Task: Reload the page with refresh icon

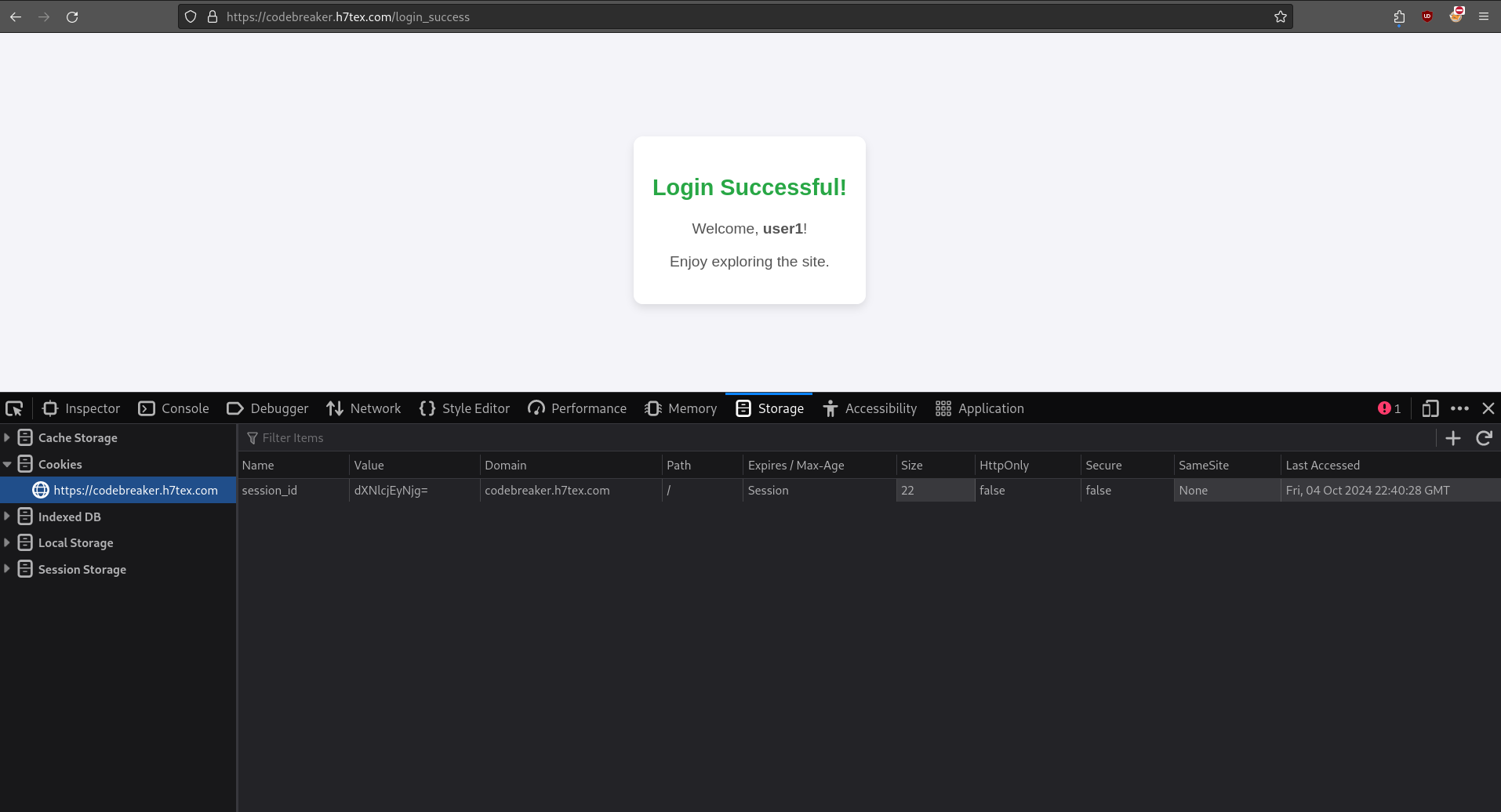Action: click(x=72, y=16)
